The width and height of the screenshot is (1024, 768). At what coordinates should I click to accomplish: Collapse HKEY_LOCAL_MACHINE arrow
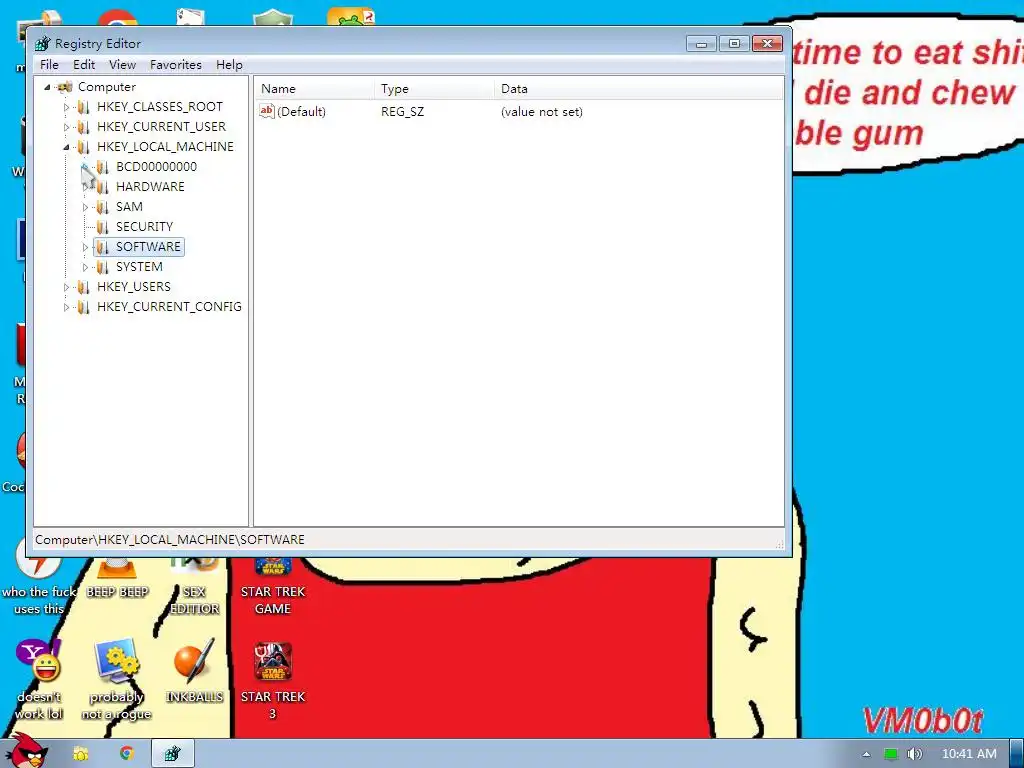point(66,147)
